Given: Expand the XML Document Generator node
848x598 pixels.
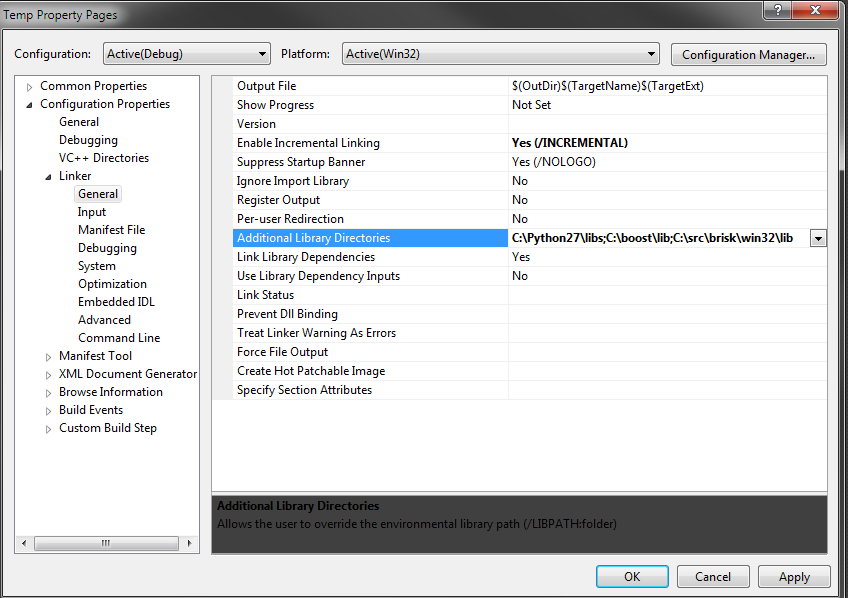Looking at the screenshot, I should click(x=49, y=375).
